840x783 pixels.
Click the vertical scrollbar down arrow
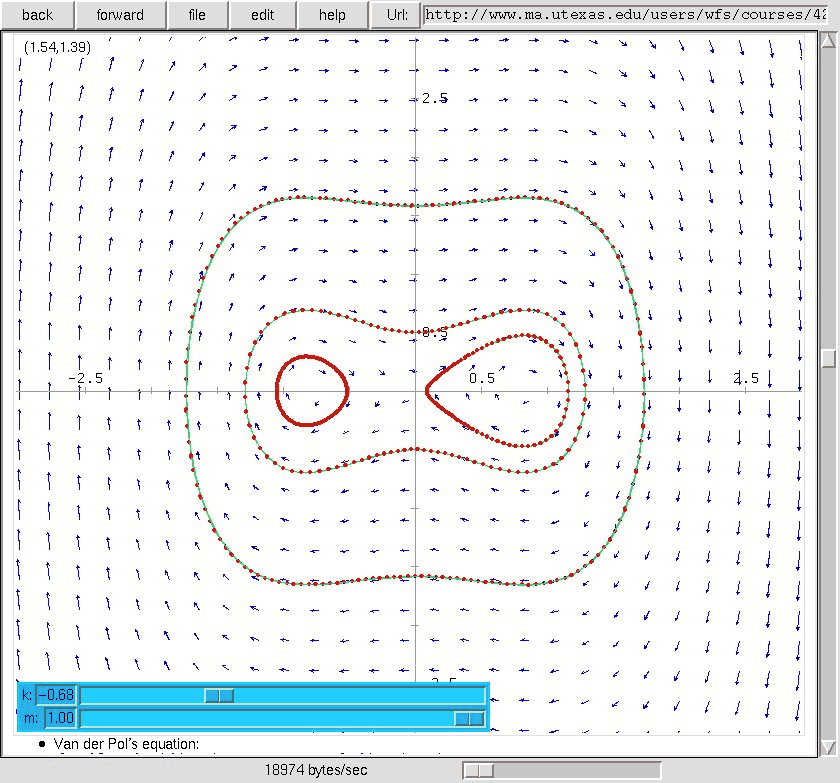point(829,747)
